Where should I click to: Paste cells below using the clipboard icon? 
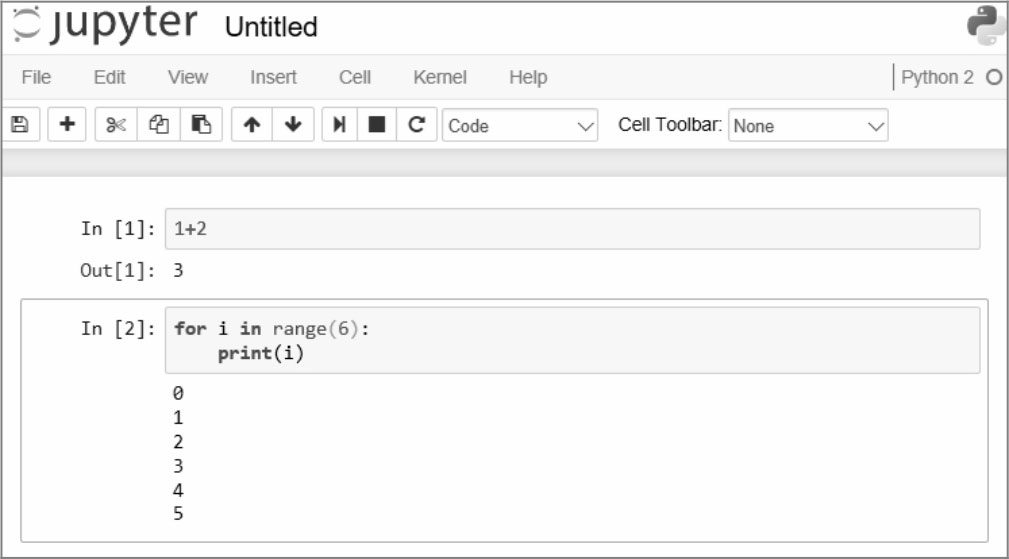pyautogui.click(x=201, y=124)
